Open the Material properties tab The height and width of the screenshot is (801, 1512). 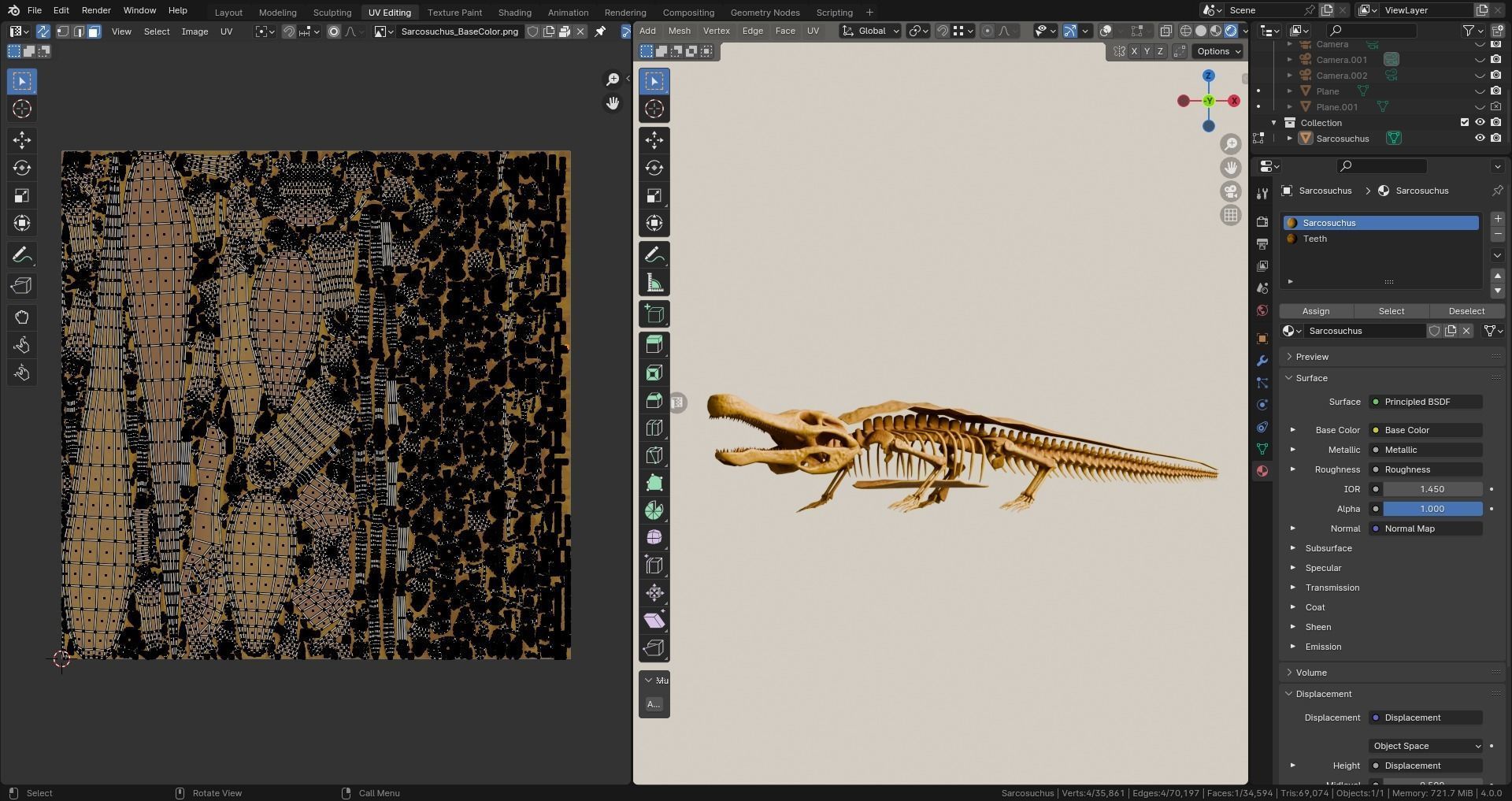pos(1262,471)
